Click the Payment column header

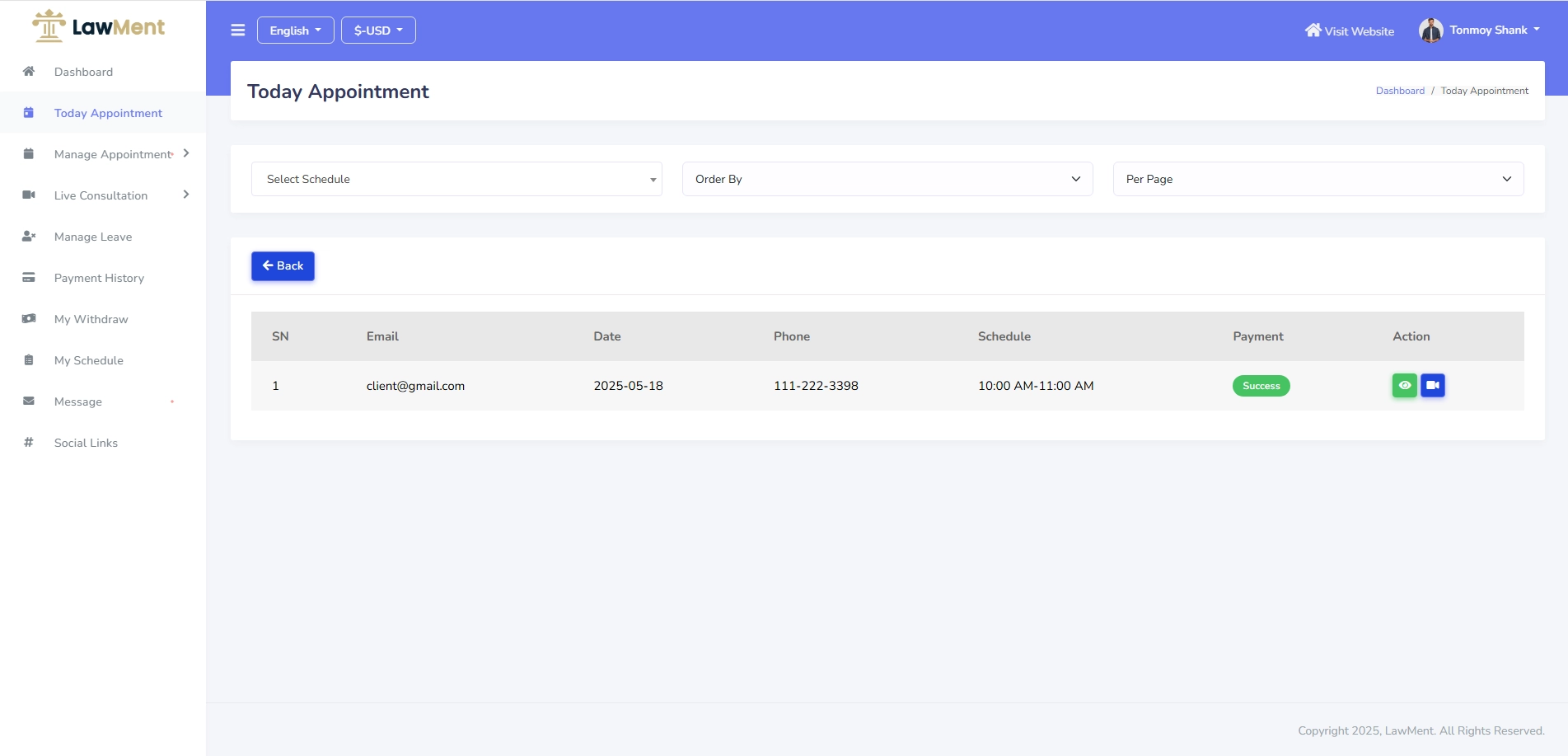1257,336
